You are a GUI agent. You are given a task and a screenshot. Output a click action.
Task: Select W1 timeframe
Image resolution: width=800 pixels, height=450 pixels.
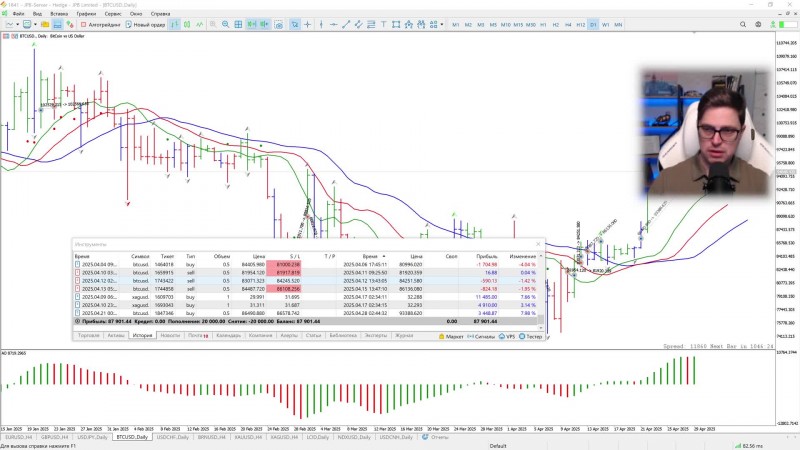coord(606,24)
